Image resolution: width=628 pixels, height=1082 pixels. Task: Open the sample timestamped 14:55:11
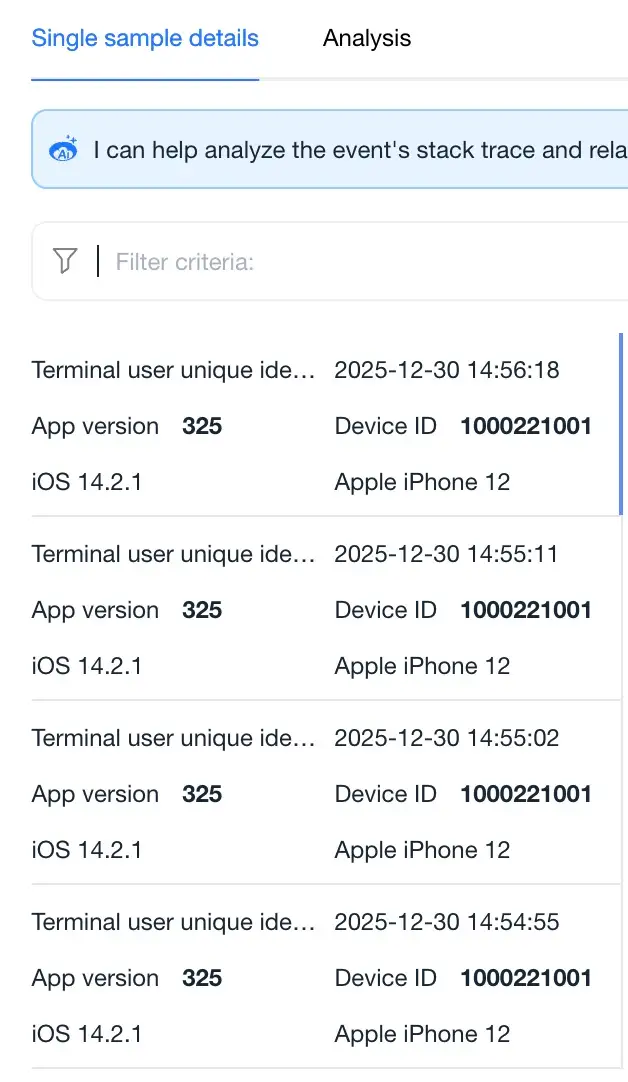[x=446, y=554]
